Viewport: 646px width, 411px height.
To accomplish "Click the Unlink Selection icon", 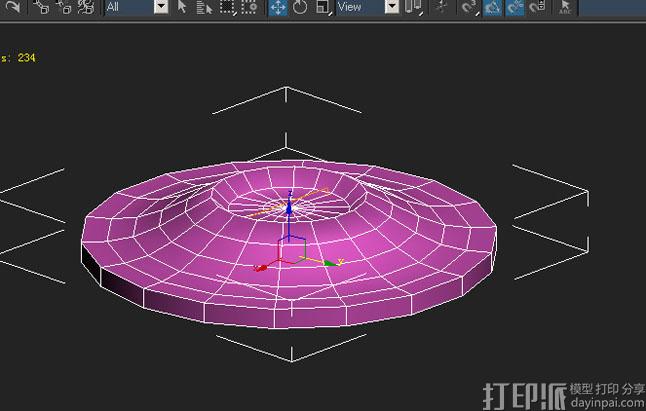I will tap(64, 7).
